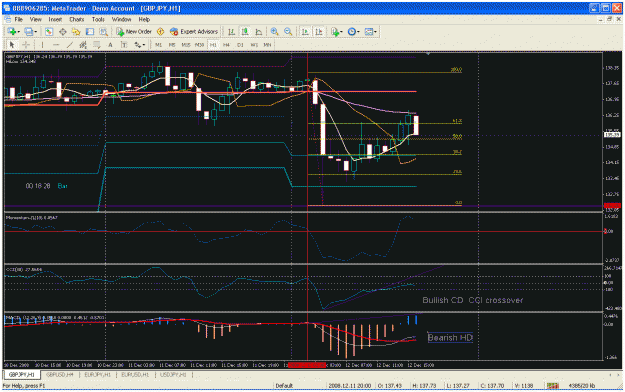Expand the New Chart dropdown arrow

click(18, 32)
